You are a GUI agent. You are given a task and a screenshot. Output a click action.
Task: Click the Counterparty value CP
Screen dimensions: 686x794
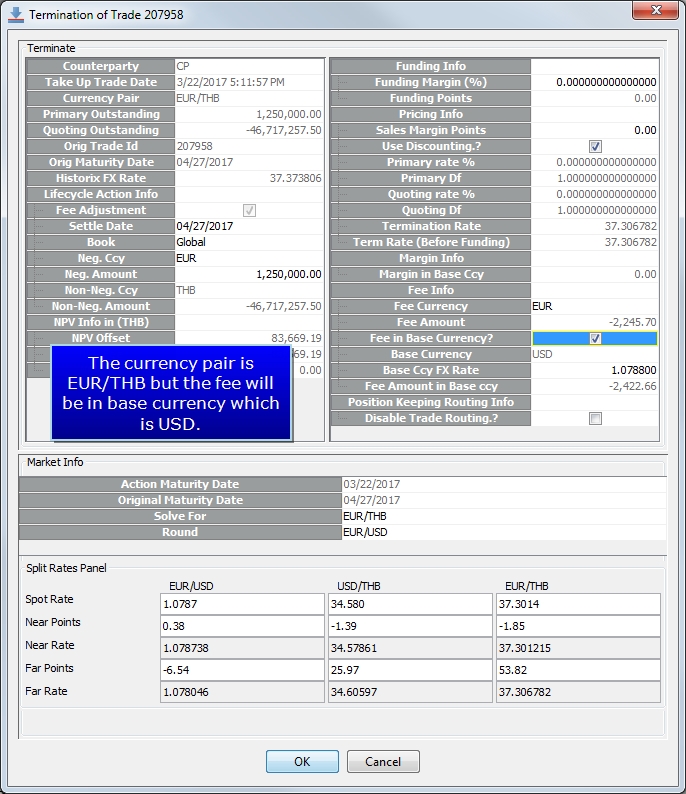coord(249,66)
